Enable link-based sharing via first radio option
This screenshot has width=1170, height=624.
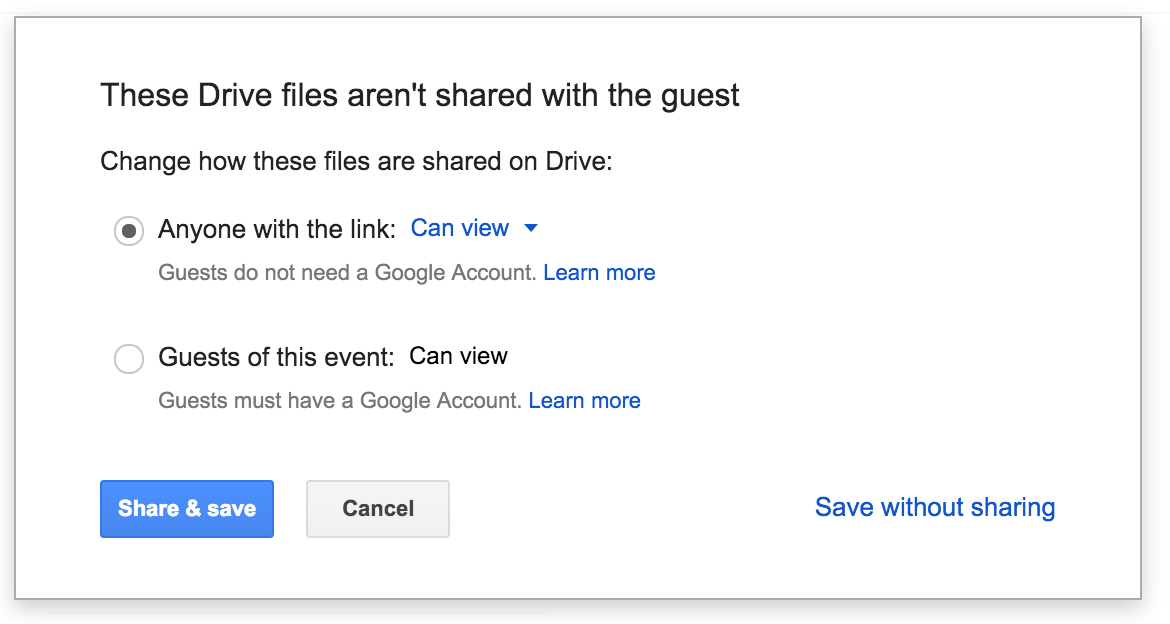pos(129,231)
